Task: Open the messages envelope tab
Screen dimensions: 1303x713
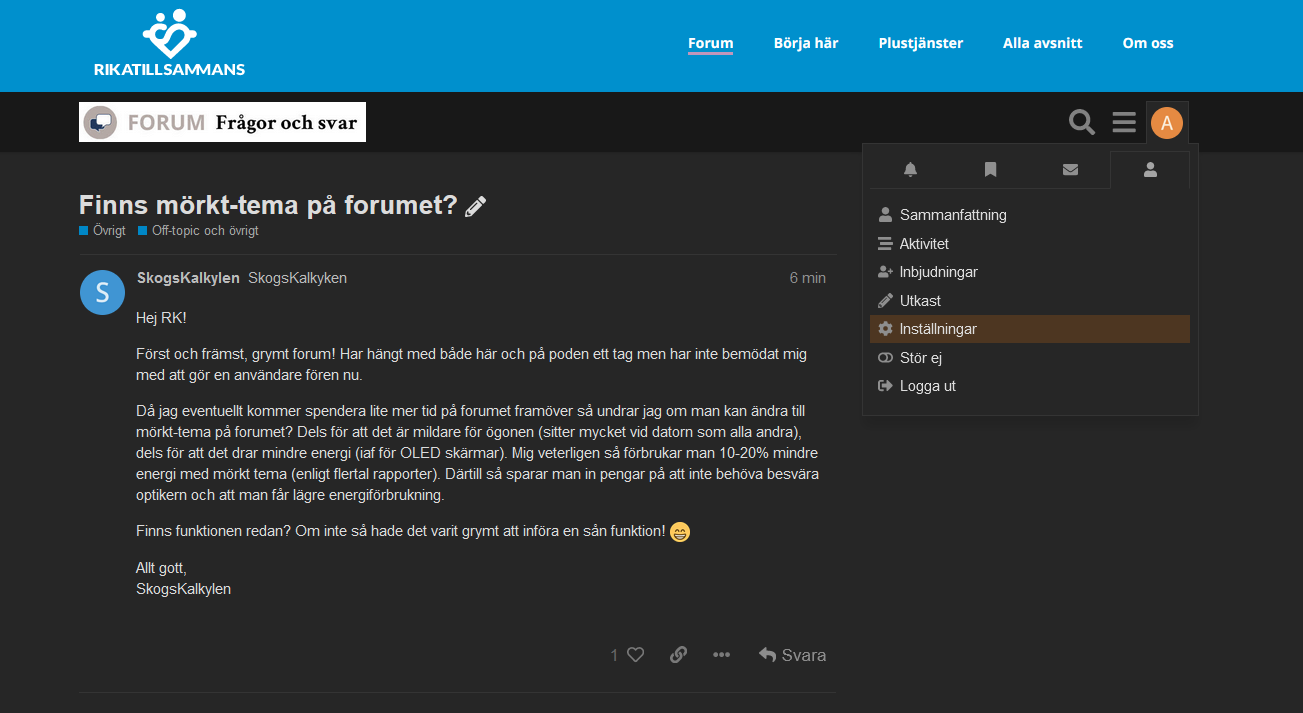Action: click(1070, 170)
